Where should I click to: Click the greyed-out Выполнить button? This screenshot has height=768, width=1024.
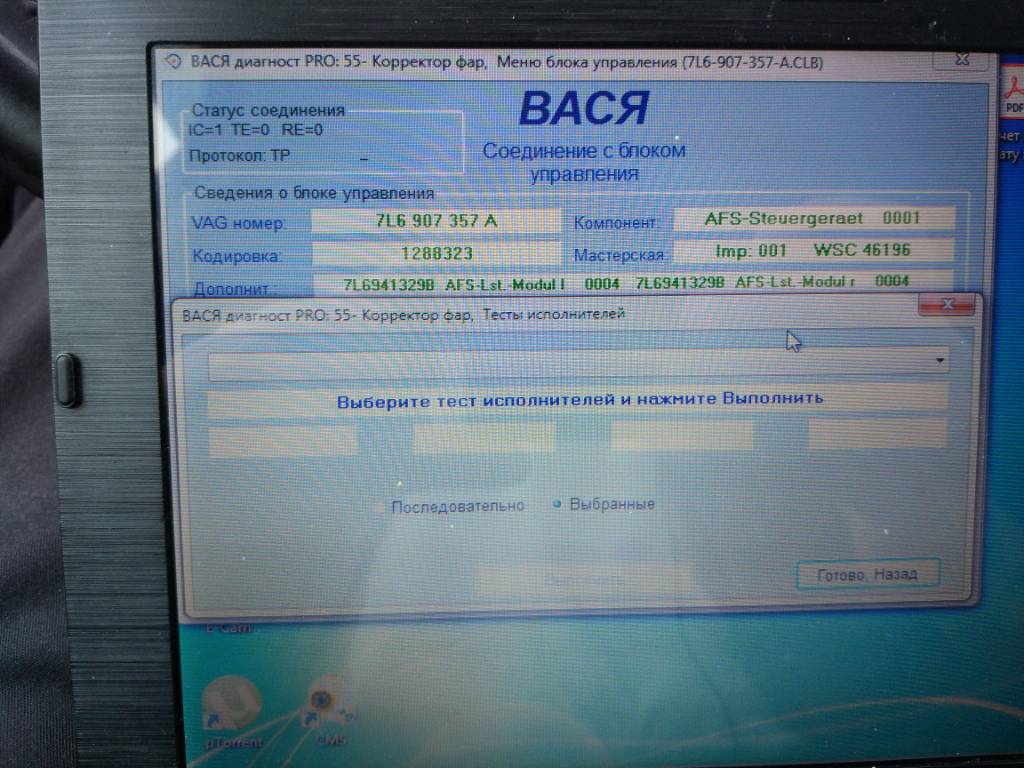click(586, 579)
